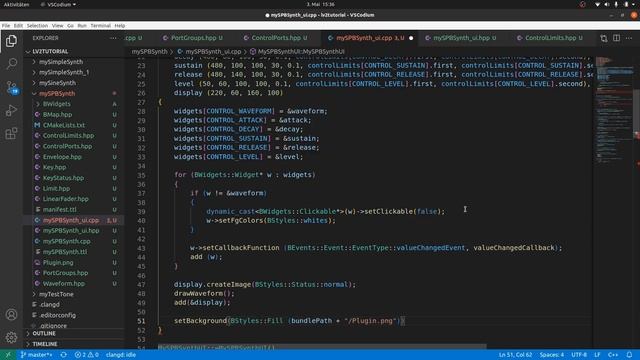Click the horizontal editor scrollbar
This screenshot has height=360, width=640.
(322, 347)
